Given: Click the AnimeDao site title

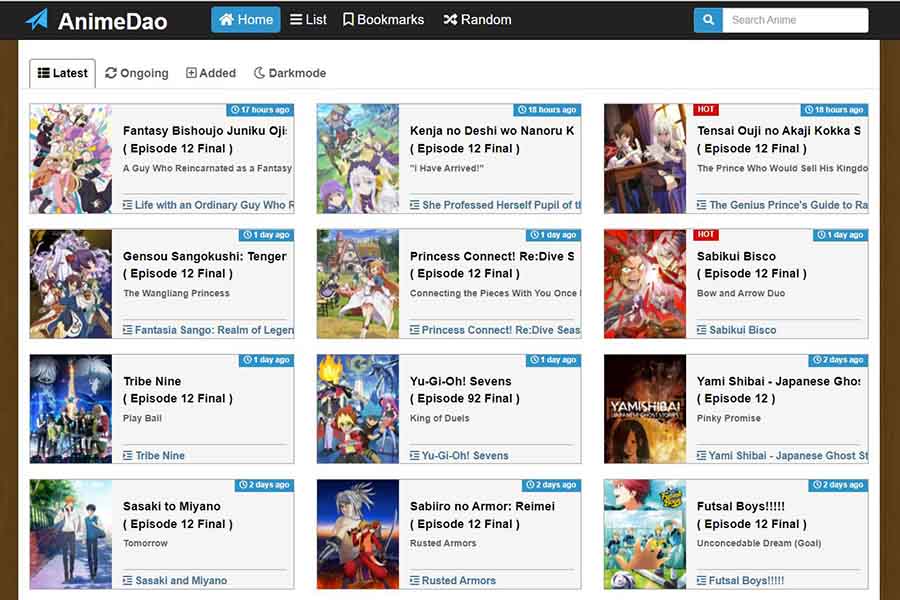Looking at the screenshot, I should click(112, 21).
